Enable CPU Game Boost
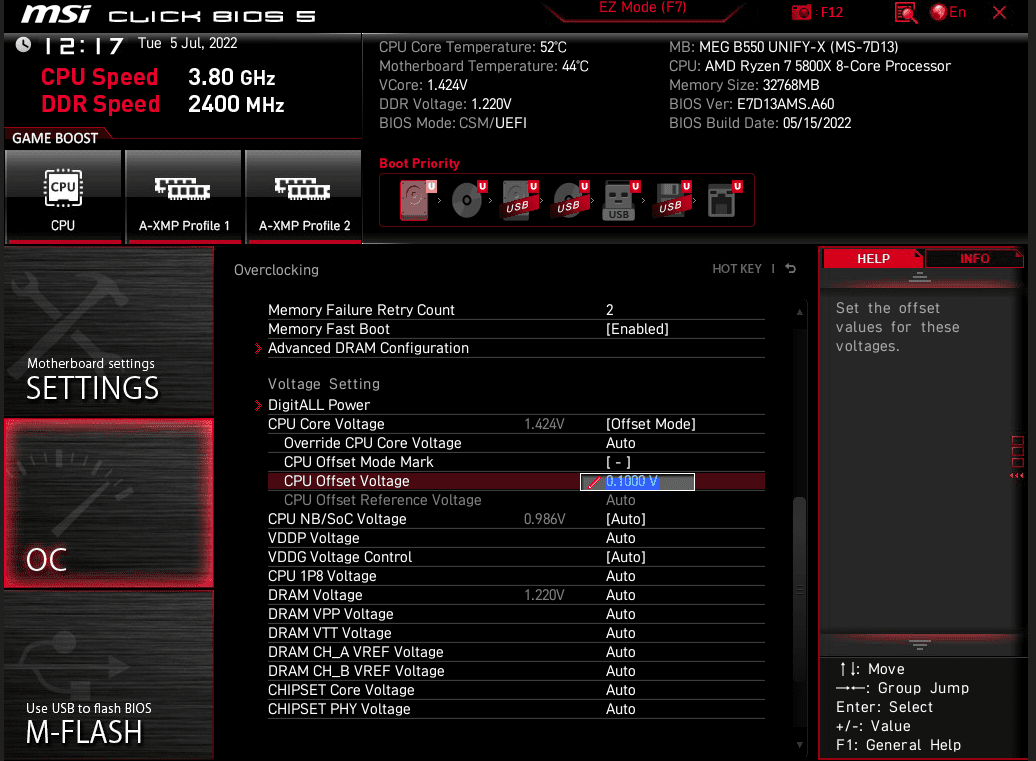Image resolution: width=1036 pixels, height=761 pixels. (63, 197)
